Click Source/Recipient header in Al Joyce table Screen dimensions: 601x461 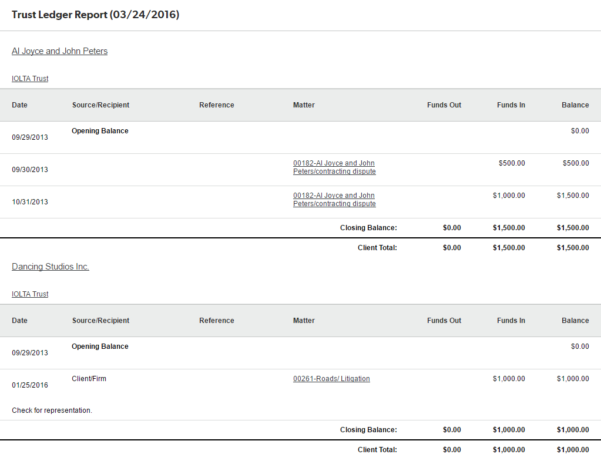point(100,104)
